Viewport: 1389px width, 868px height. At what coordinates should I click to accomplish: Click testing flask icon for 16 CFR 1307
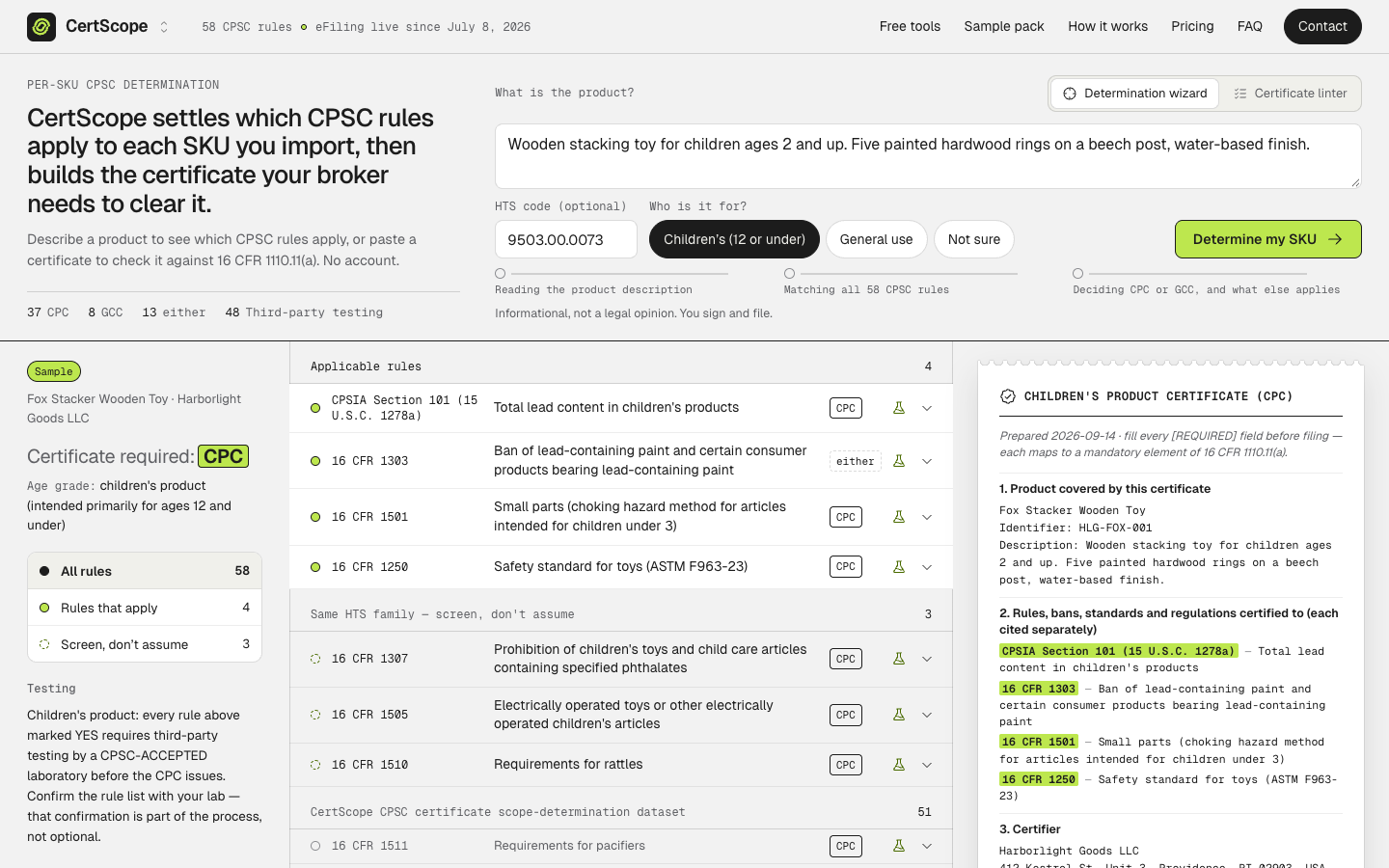click(899, 659)
